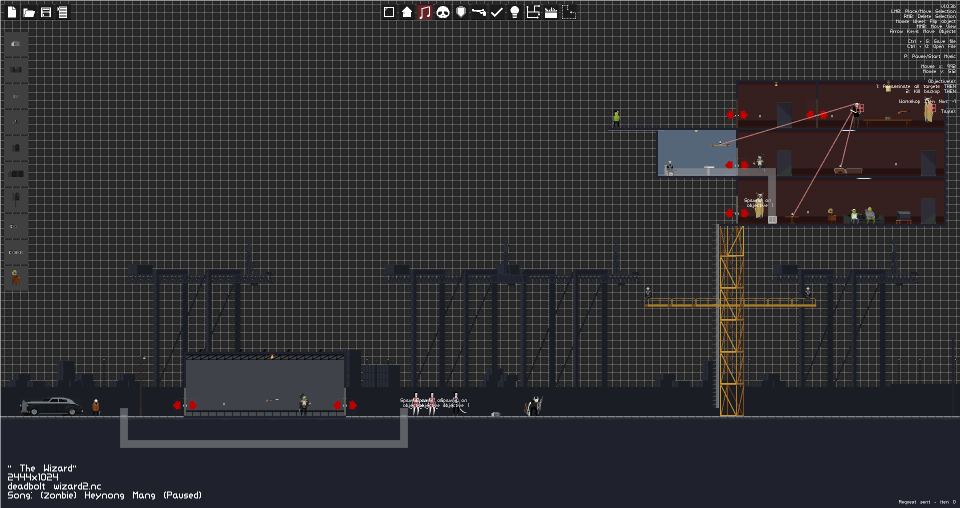960x508 pixels.
Task: Create a new level file
Action: tap(12, 12)
